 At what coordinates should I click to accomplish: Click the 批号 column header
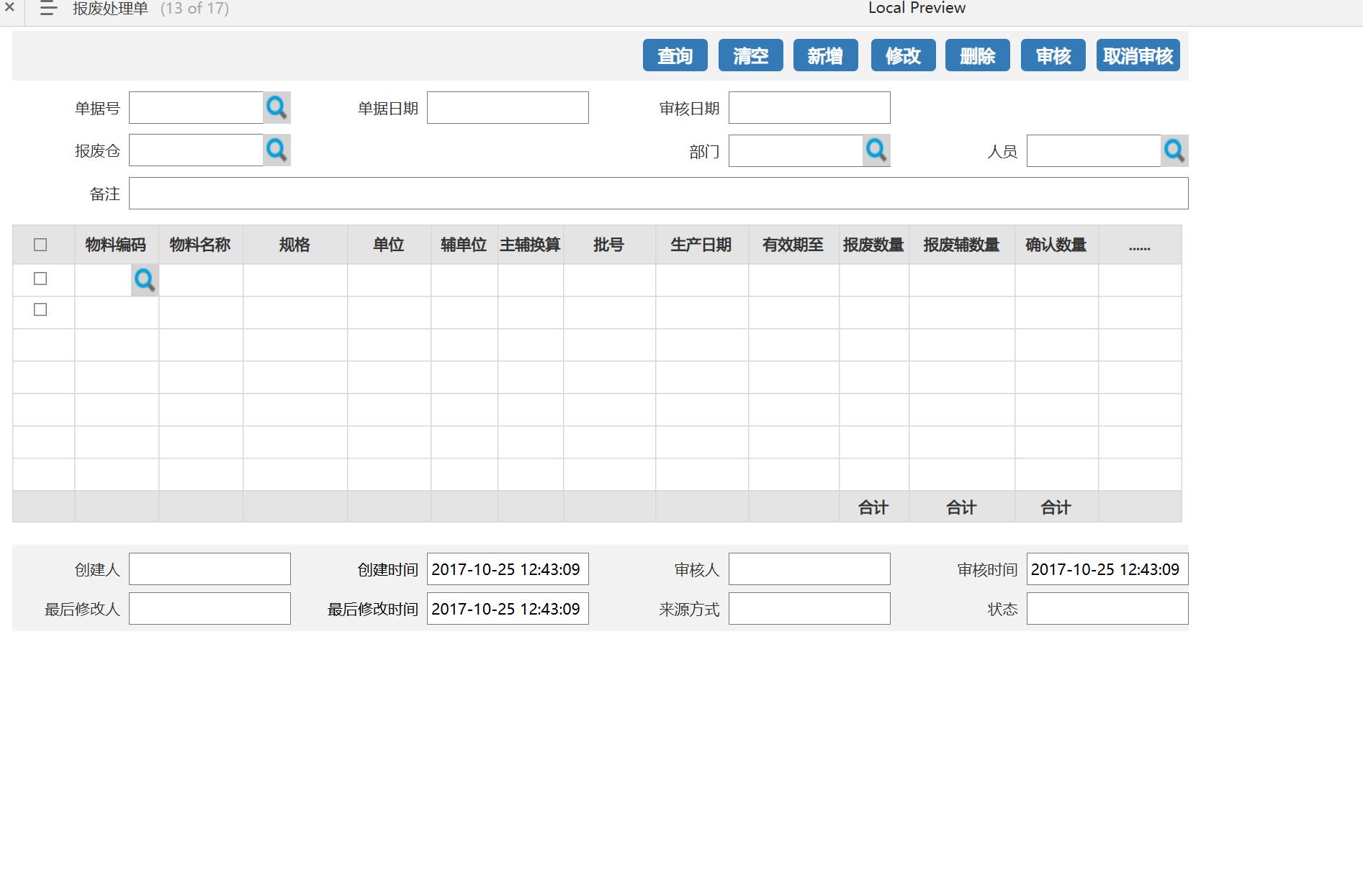tap(609, 245)
